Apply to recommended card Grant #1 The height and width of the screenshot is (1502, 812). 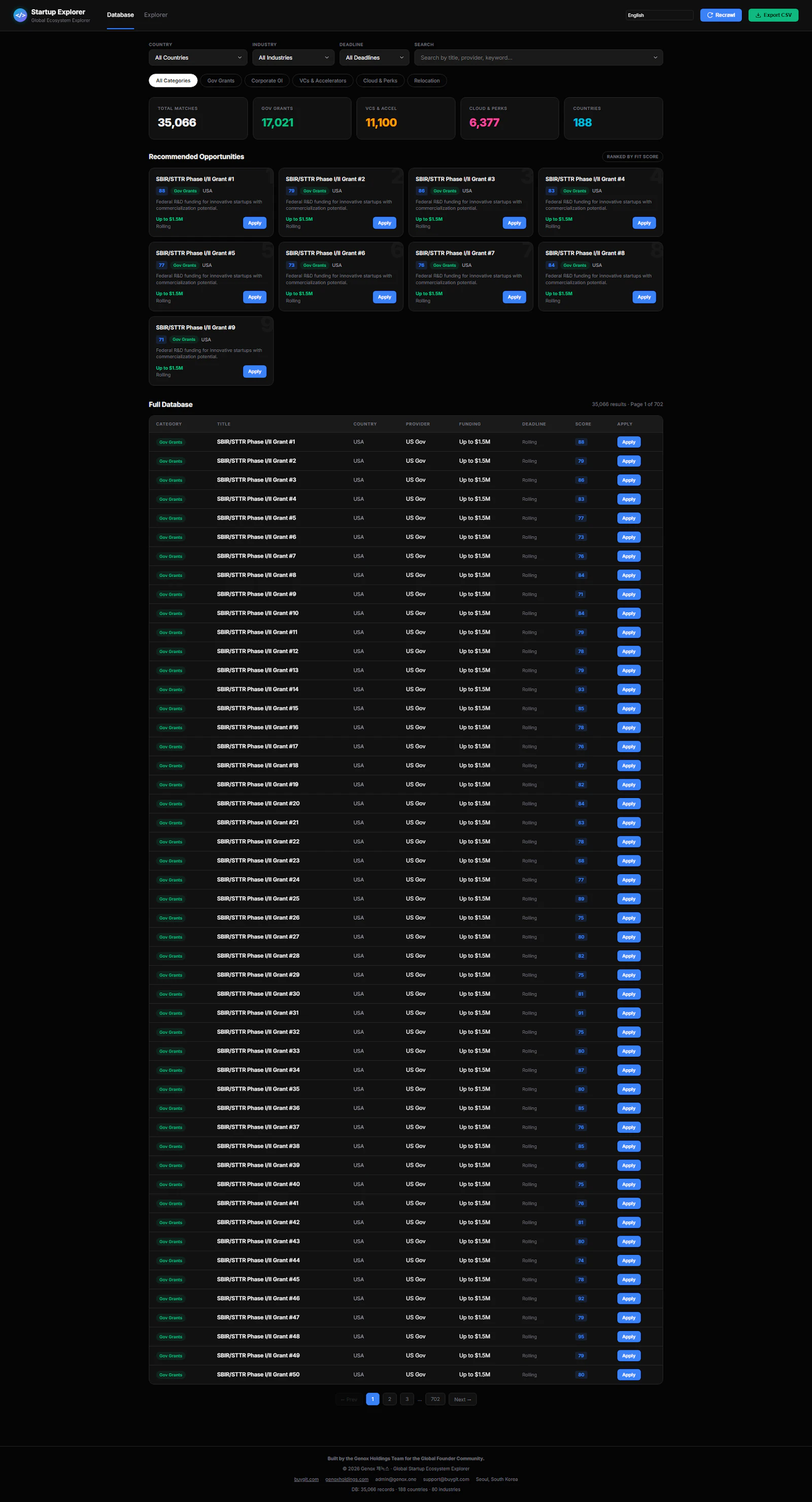click(x=255, y=223)
